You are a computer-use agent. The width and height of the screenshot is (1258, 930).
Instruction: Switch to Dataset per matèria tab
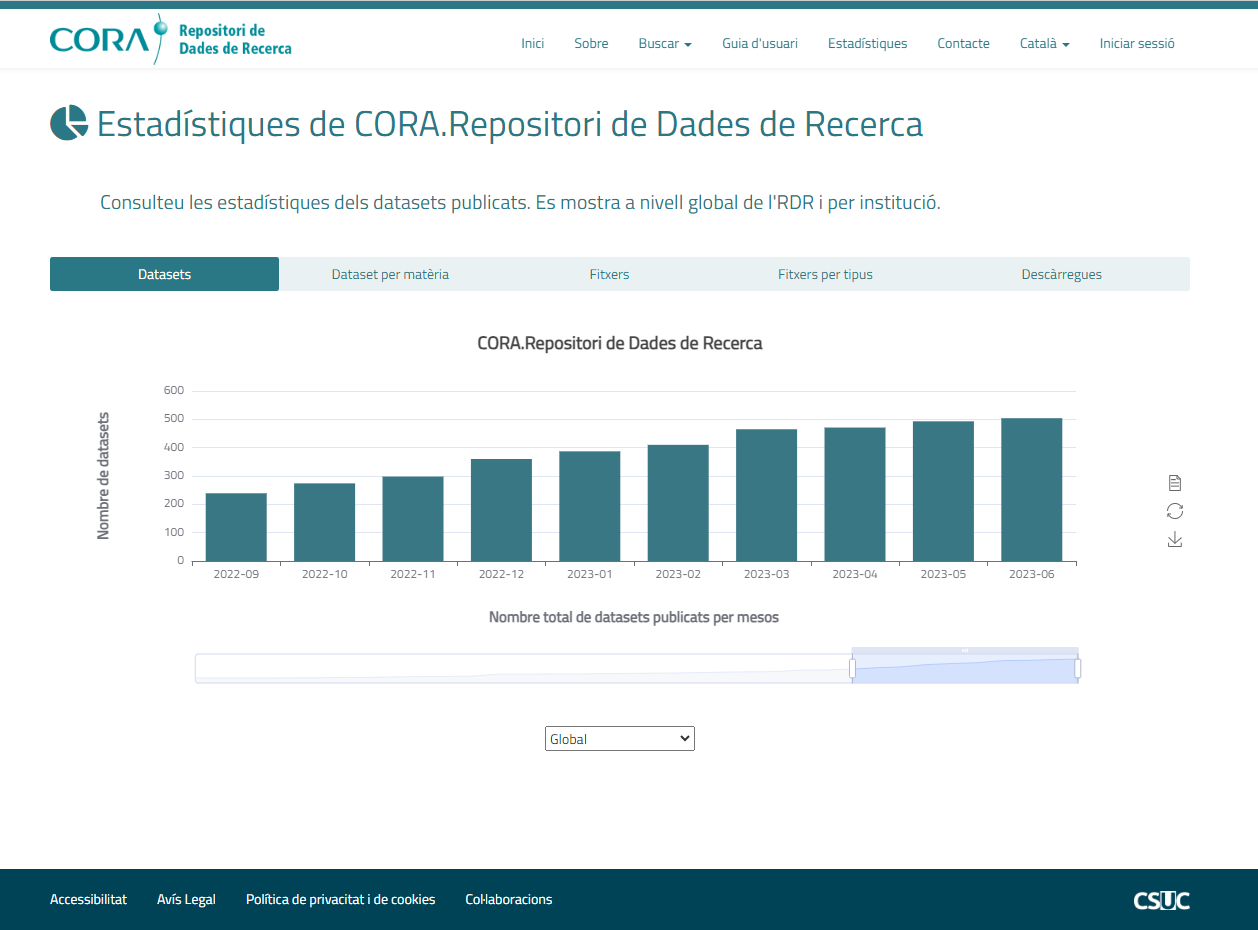pyautogui.click(x=390, y=274)
